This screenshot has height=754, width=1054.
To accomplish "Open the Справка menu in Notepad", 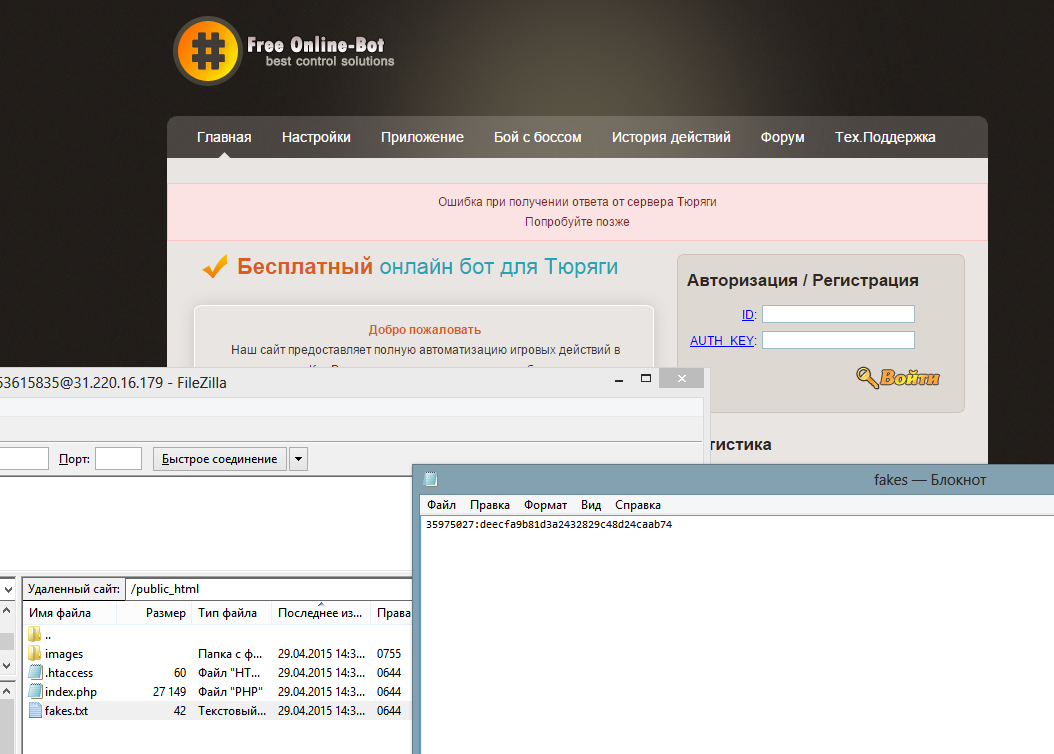I will [x=638, y=505].
